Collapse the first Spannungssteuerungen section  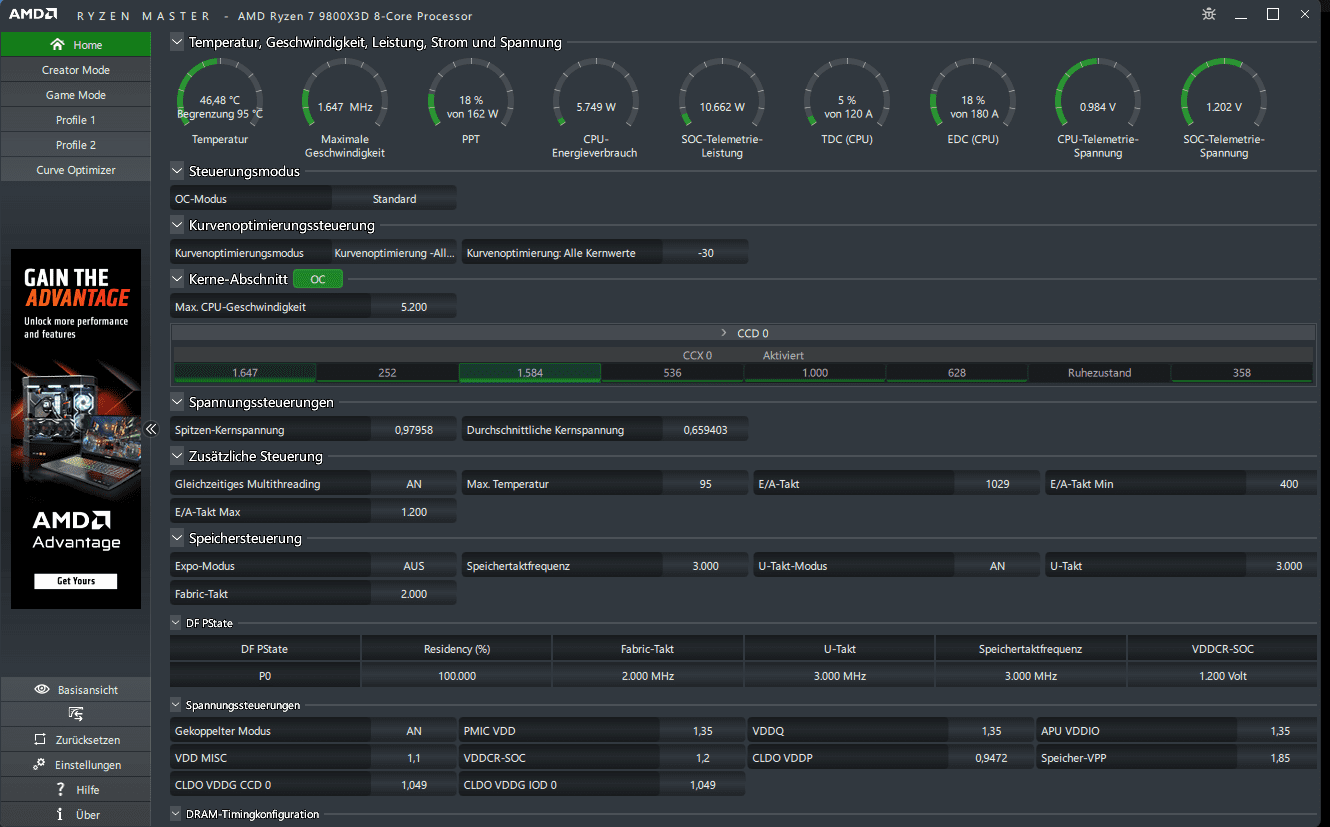click(178, 402)
